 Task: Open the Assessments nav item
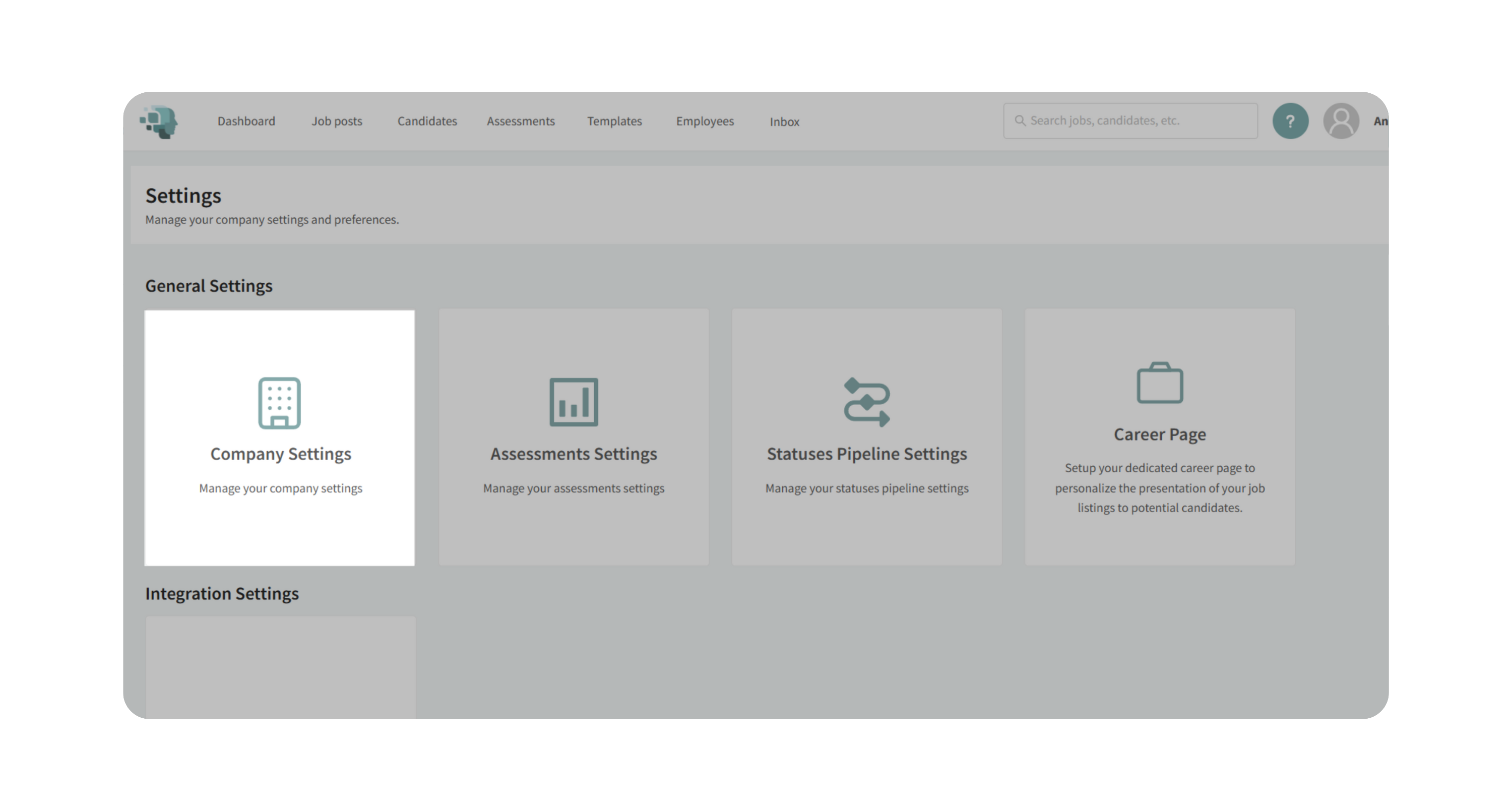[x=520, y=121]
